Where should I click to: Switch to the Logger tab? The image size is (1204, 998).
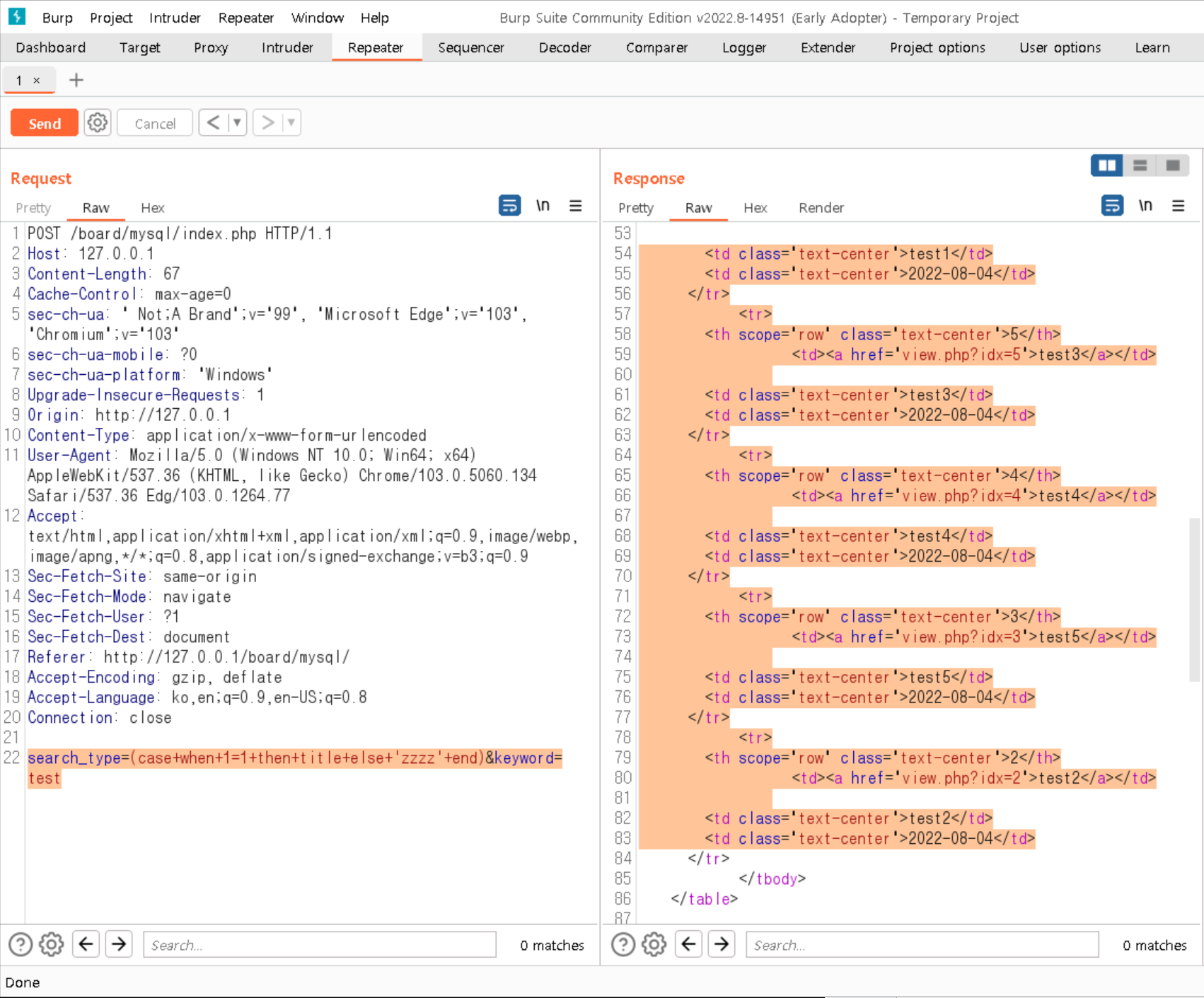pos(744,47)
